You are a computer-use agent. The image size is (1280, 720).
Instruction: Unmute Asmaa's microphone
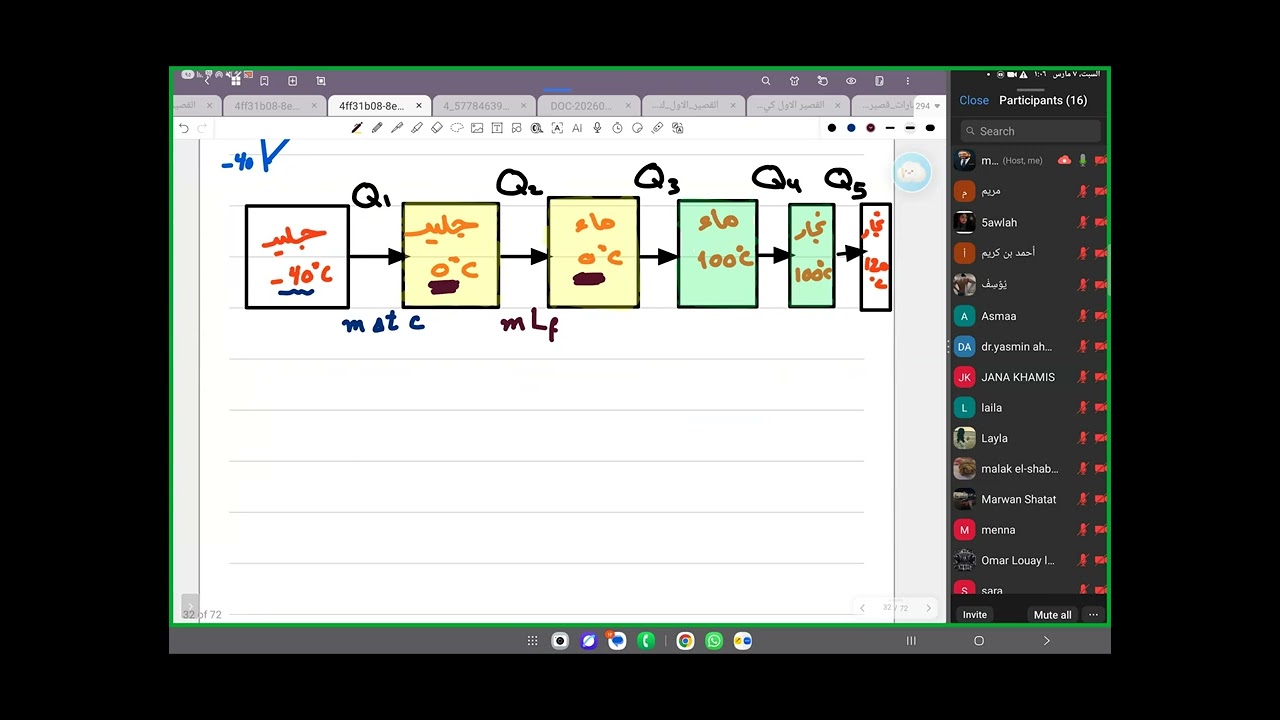coord(1082,316)
